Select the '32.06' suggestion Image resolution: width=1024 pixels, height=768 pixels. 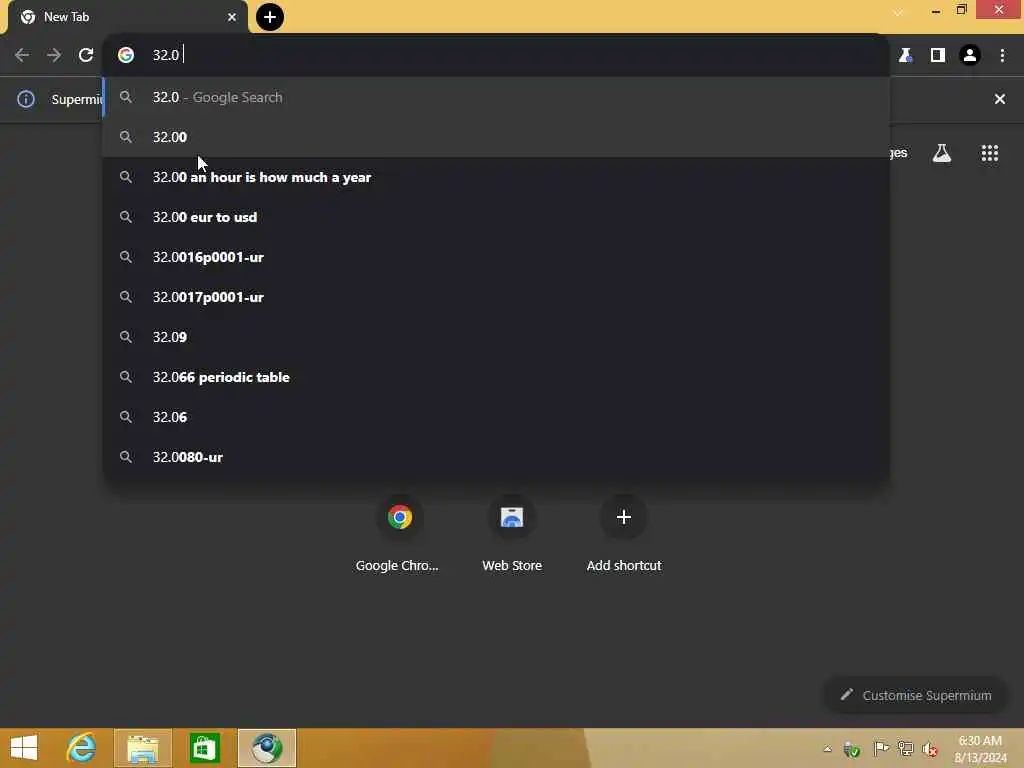[x=496, y=417]
